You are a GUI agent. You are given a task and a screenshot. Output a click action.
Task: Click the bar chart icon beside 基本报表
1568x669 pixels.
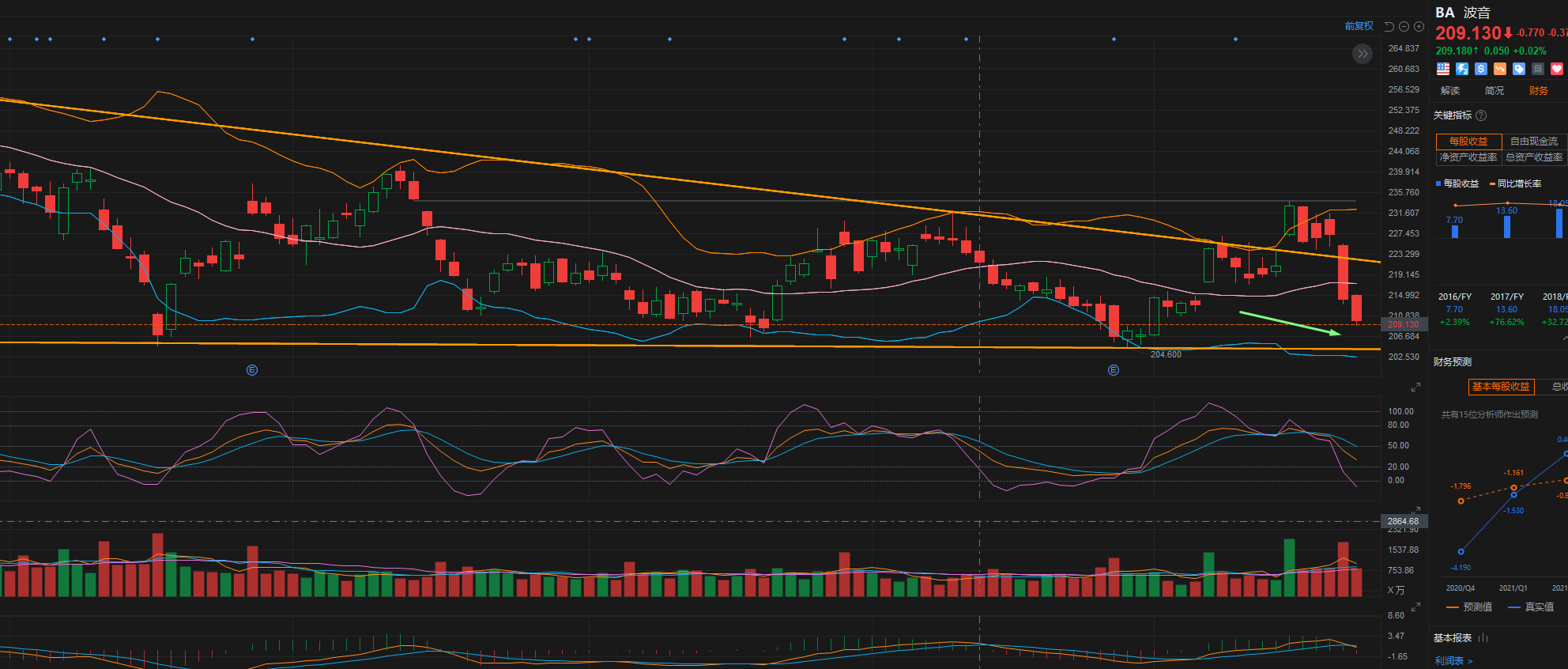point(1483,637)
